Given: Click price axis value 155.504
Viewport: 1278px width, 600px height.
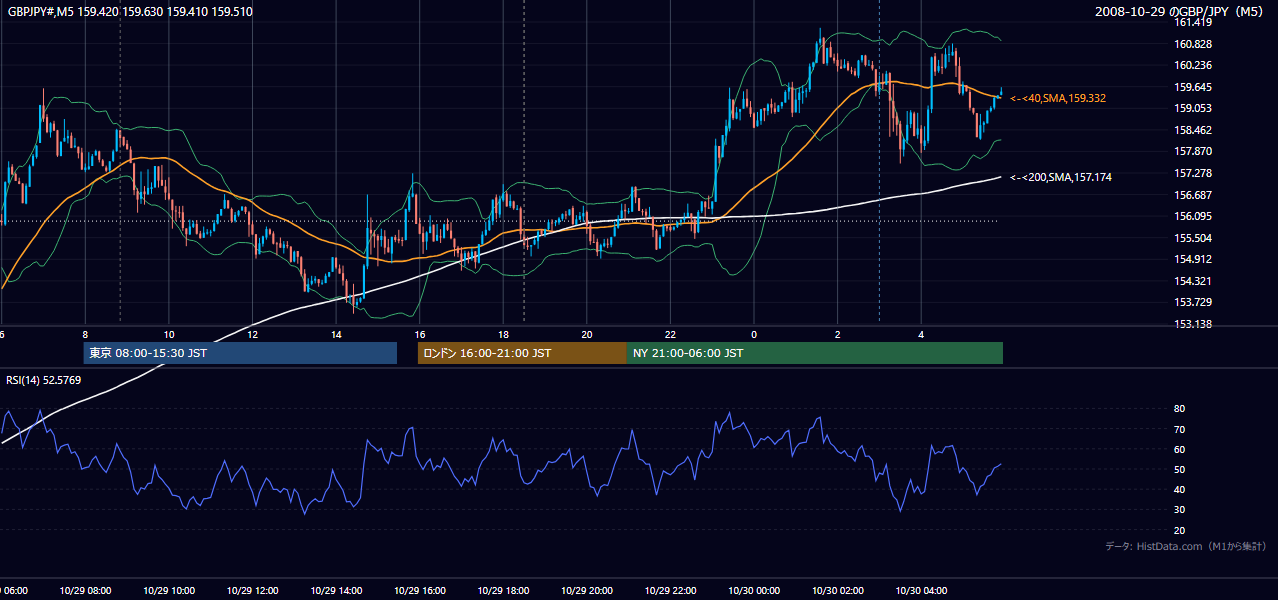Looking at the screenshot, I should (x=1194, y=238).
